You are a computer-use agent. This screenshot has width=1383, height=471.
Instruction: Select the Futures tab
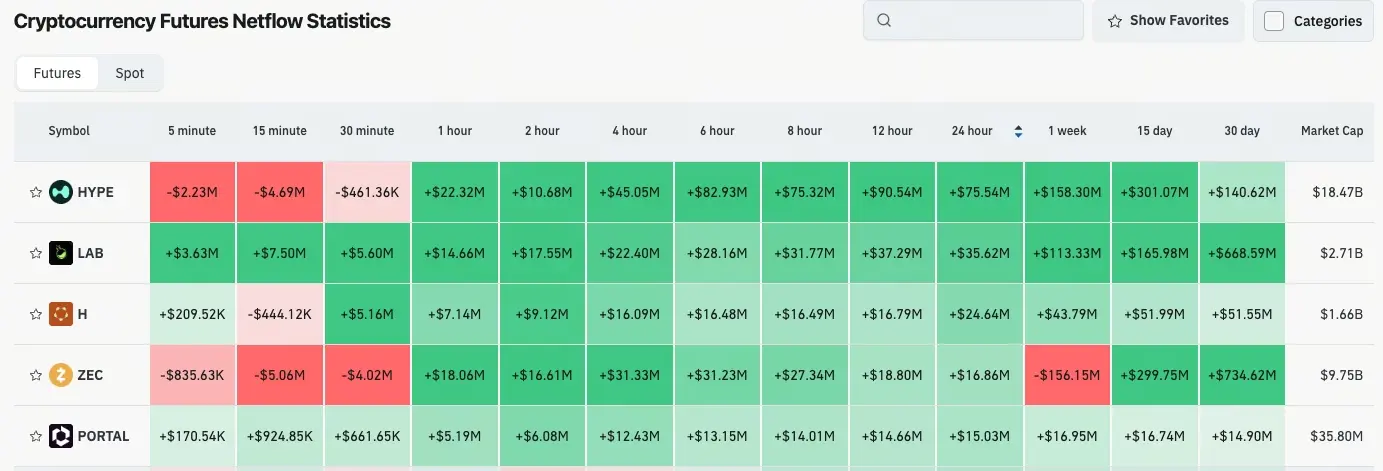point(57,73)
